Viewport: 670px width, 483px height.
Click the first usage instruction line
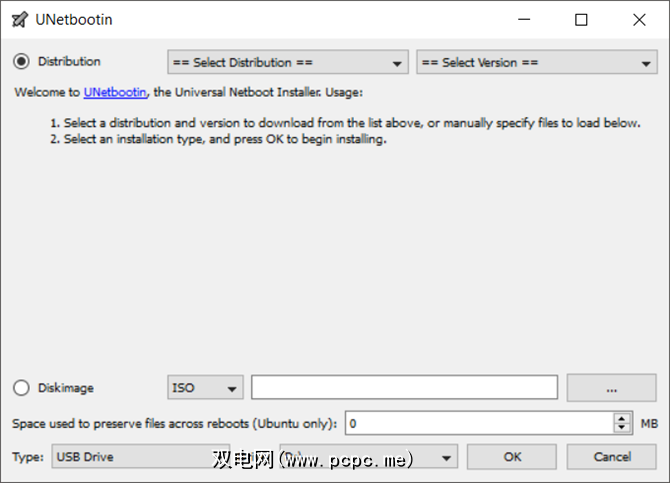pyautogui.click(x=345, y=123)
